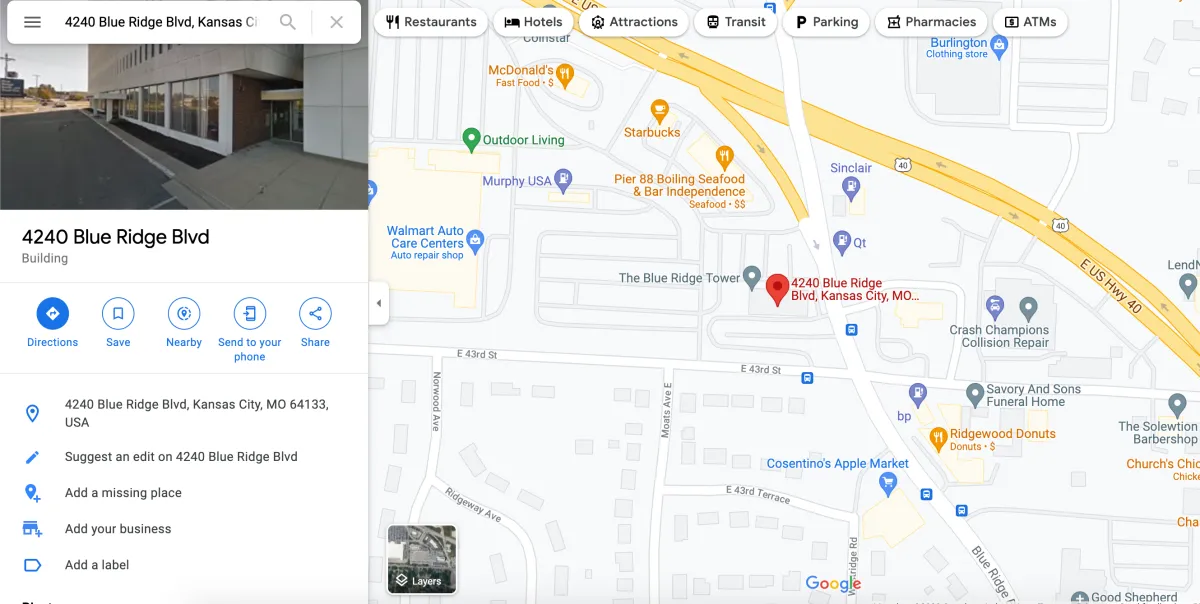This screenshot has height=604, width=1200.
Task: Collapse the side panel arrow
Action: point(379,303)
